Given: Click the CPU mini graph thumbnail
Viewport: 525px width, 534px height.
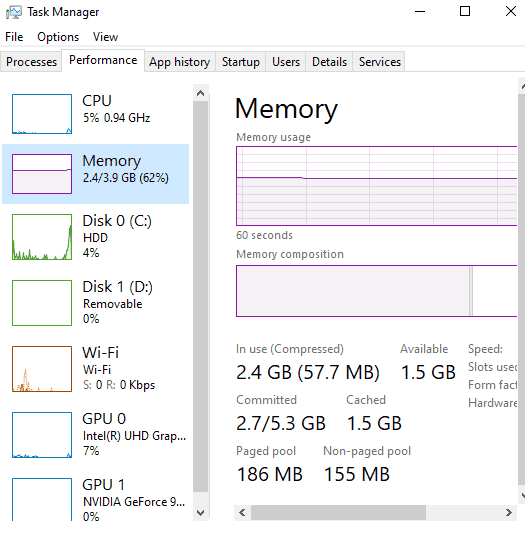Looking at the screenshot, I should pyautogui.click(x=42, y=114).
